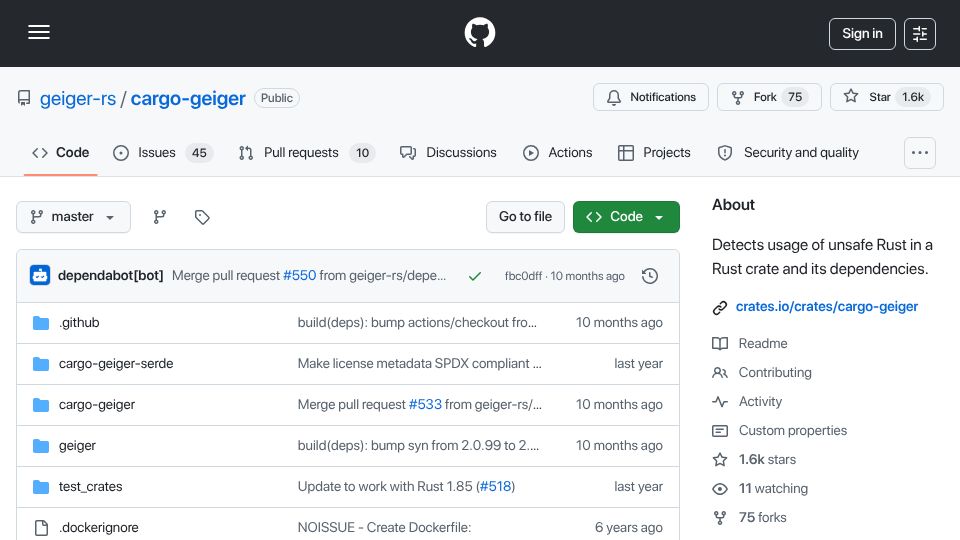The height and width of the screenshot is (540, 960).
Task: Open the SPDX compliant commit message
Action: tap(419, 364)
